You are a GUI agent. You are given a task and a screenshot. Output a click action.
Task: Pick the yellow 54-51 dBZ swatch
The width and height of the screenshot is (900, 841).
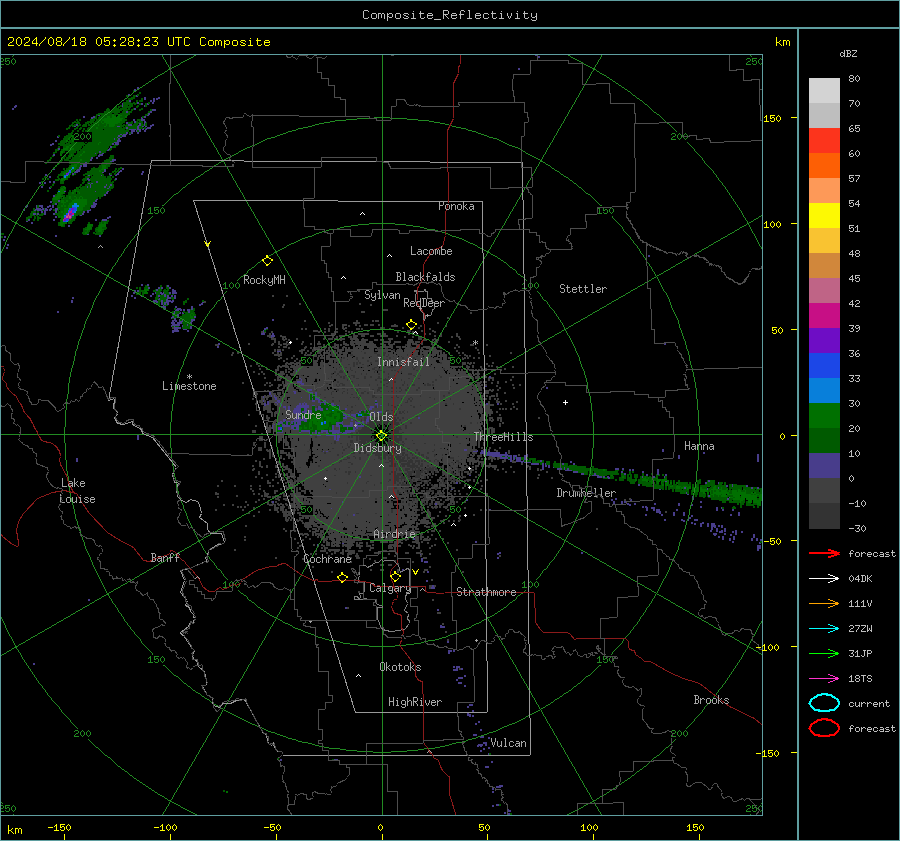pyautogui.click(x=824, y=216)
